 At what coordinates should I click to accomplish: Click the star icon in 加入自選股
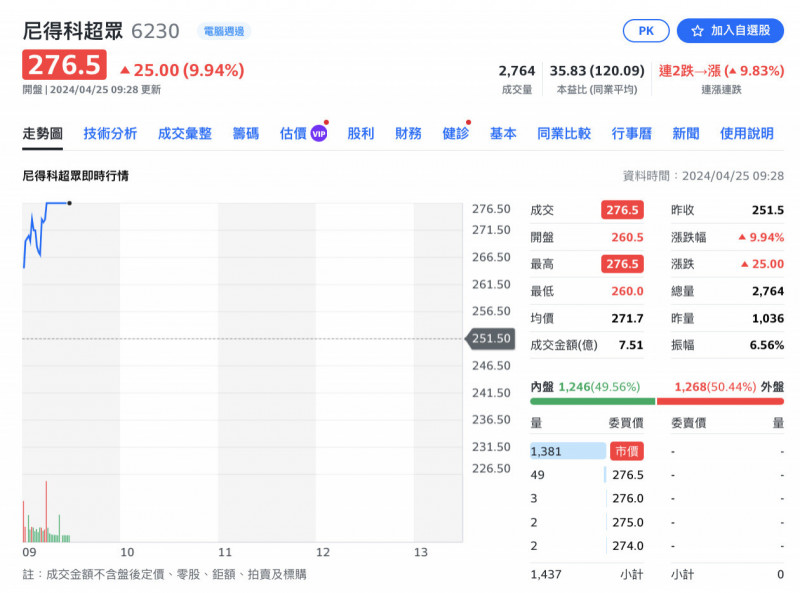point(697,31)
